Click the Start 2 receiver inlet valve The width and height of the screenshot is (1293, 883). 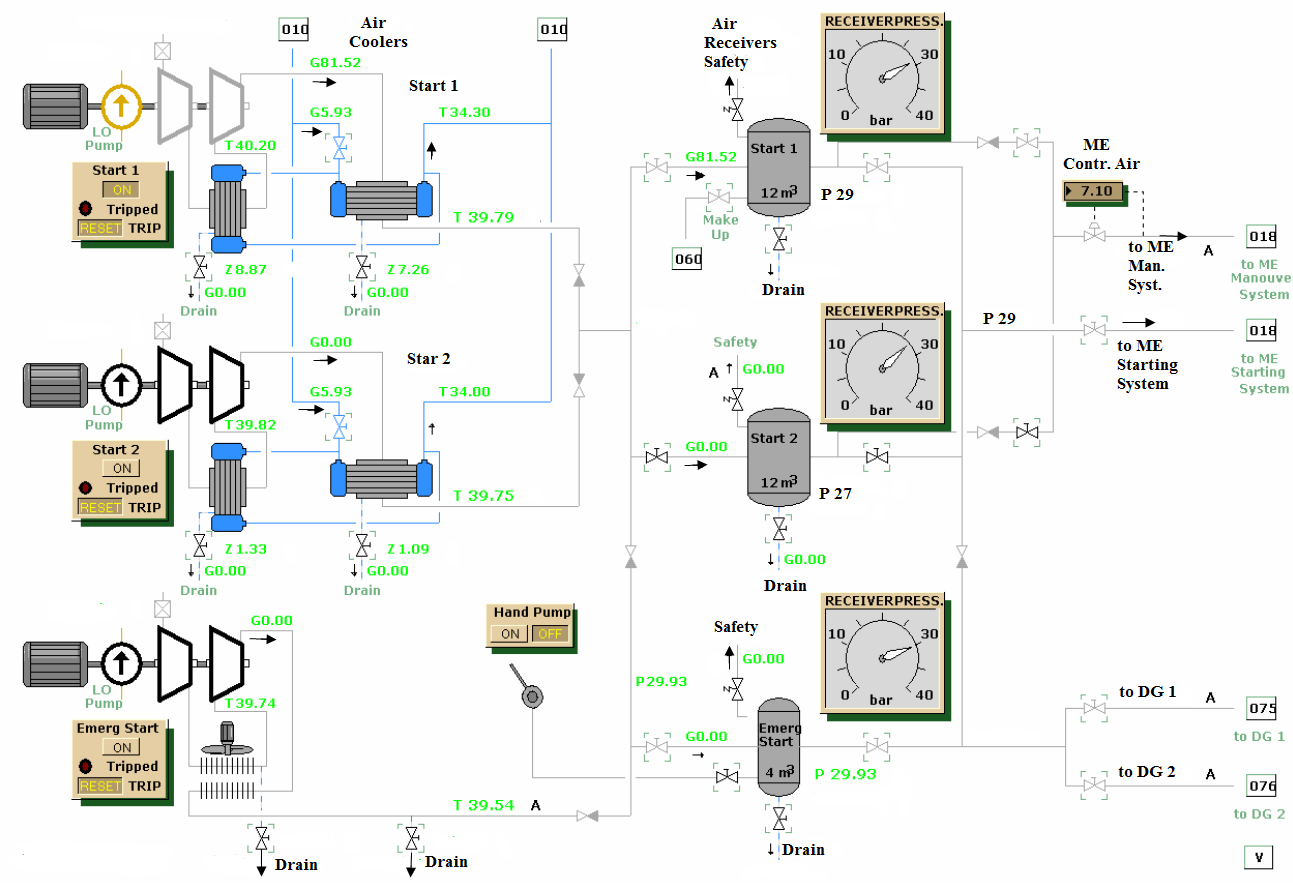[657, 456]
